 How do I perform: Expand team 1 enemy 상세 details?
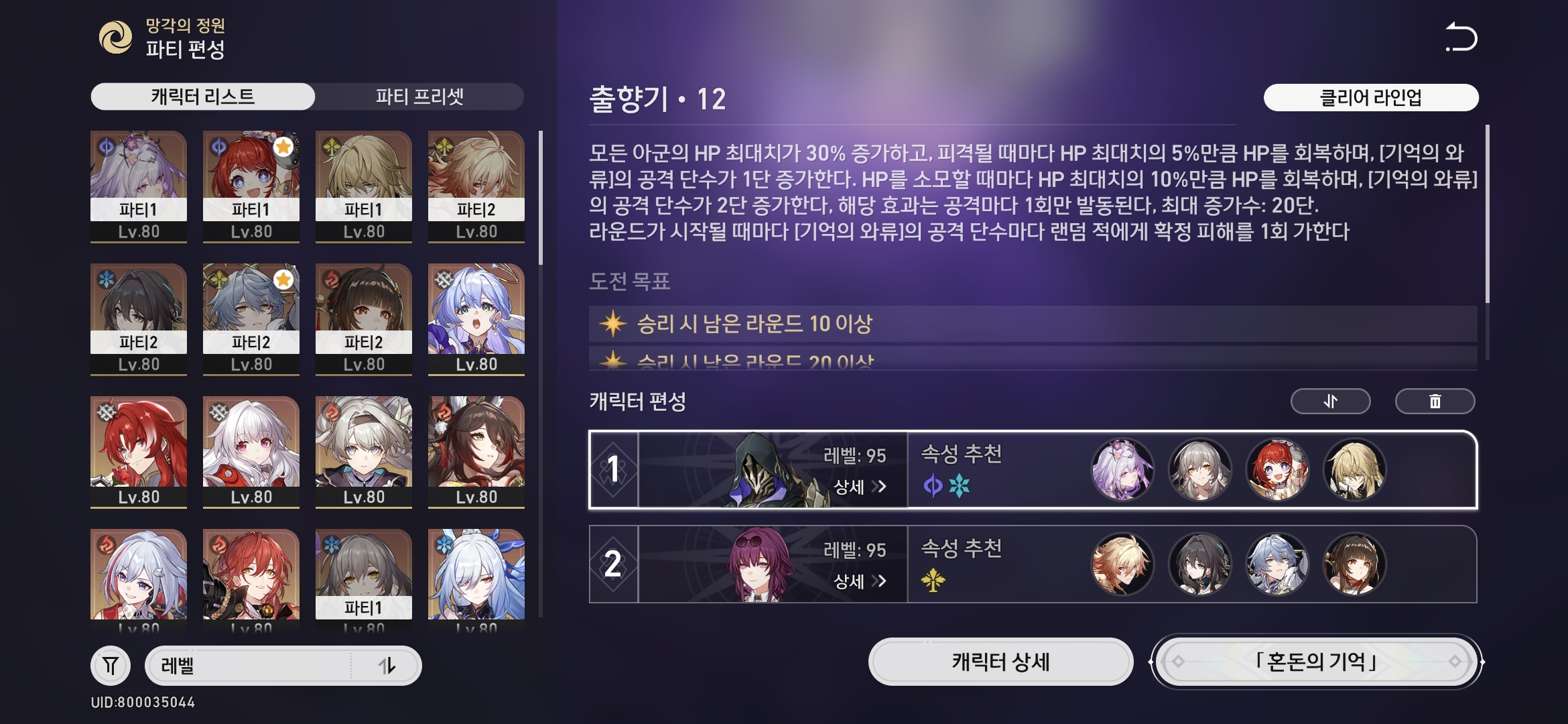(x=860, y=487)
